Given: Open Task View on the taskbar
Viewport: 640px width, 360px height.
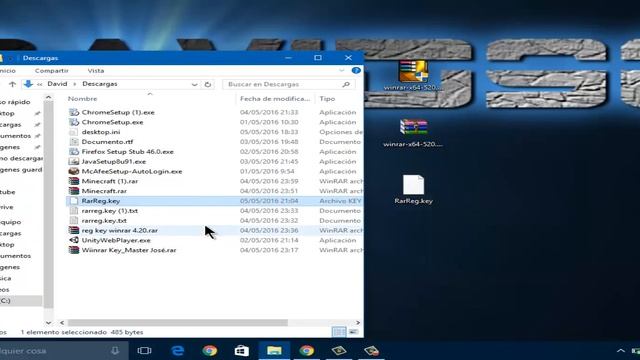Looking at the screenshot, I should [x=144, y=351].
